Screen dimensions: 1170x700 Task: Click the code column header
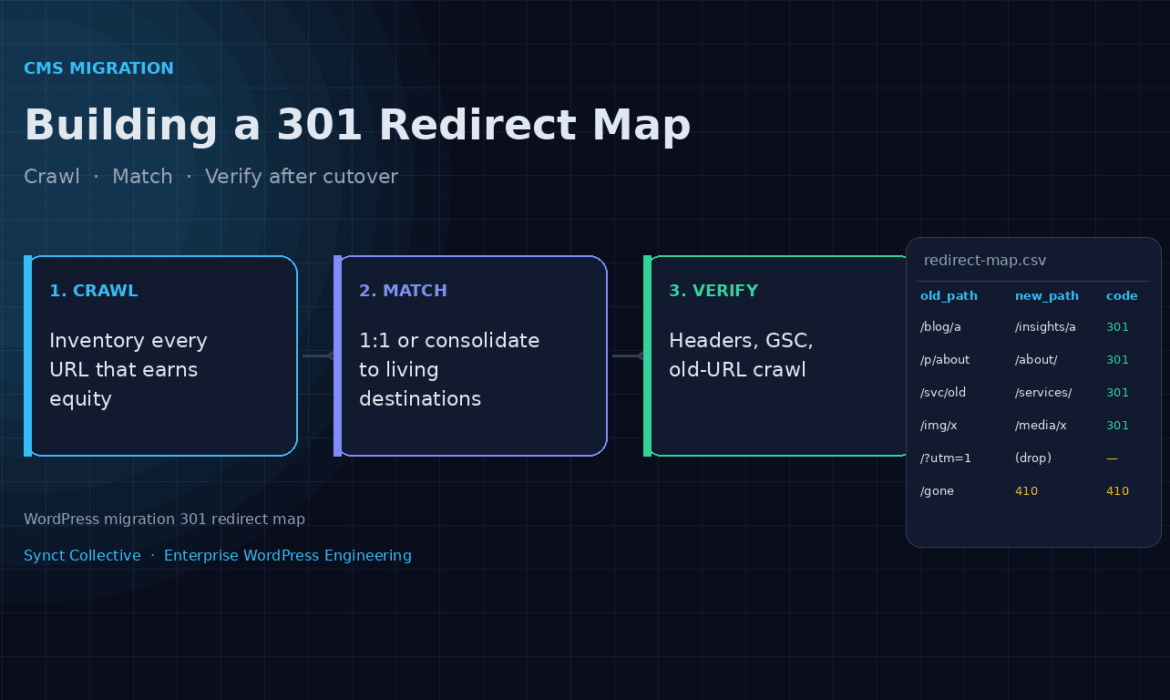[1121, 296]
